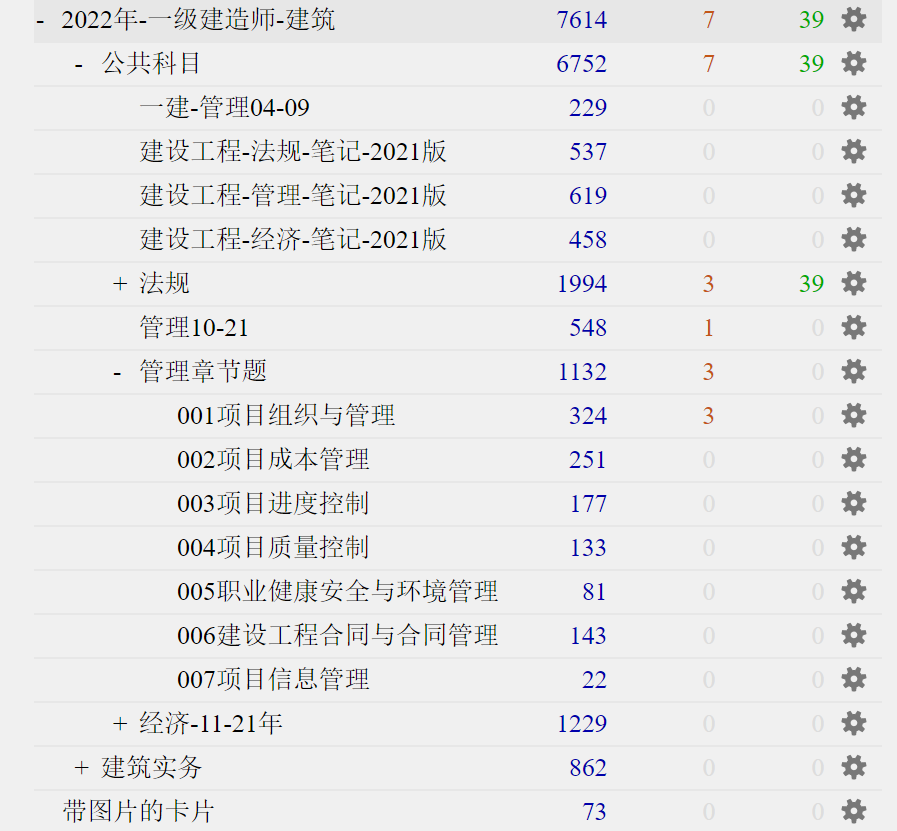Image resolution: width=897 pixels, height=831 pixels.
Task: Open options gear for 经济-11-21年 deck
Action: click(854, 724)
